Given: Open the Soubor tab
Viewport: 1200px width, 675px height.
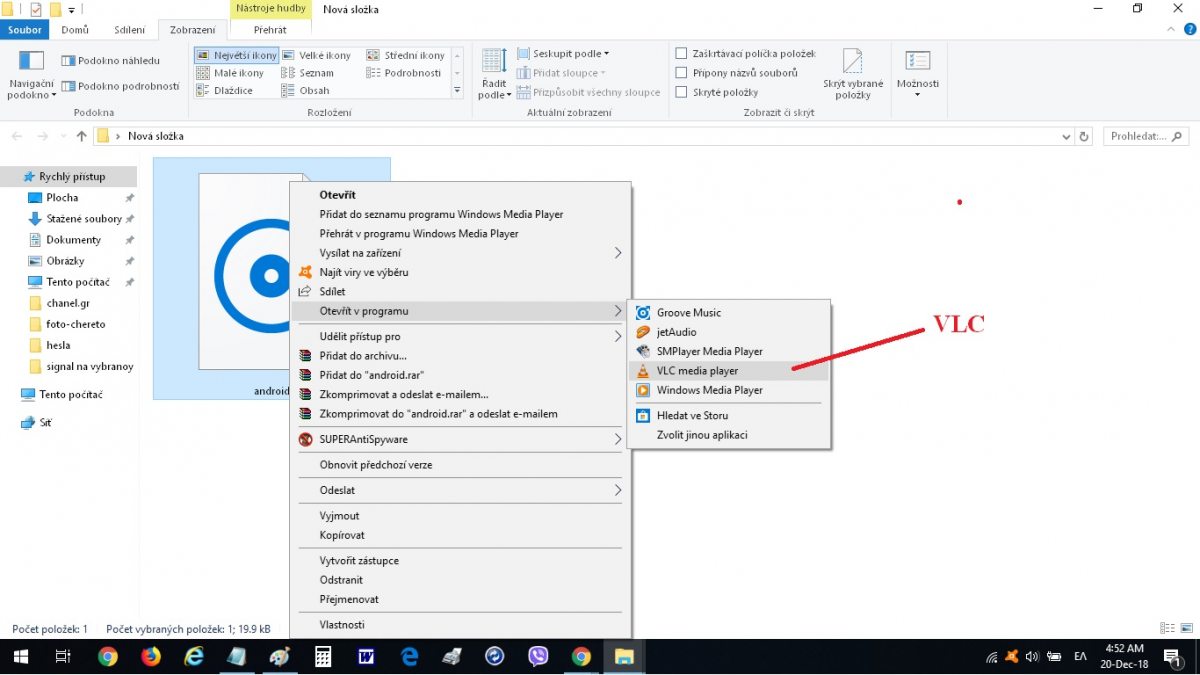Looking at the screenshot, I should pos(25,30).
